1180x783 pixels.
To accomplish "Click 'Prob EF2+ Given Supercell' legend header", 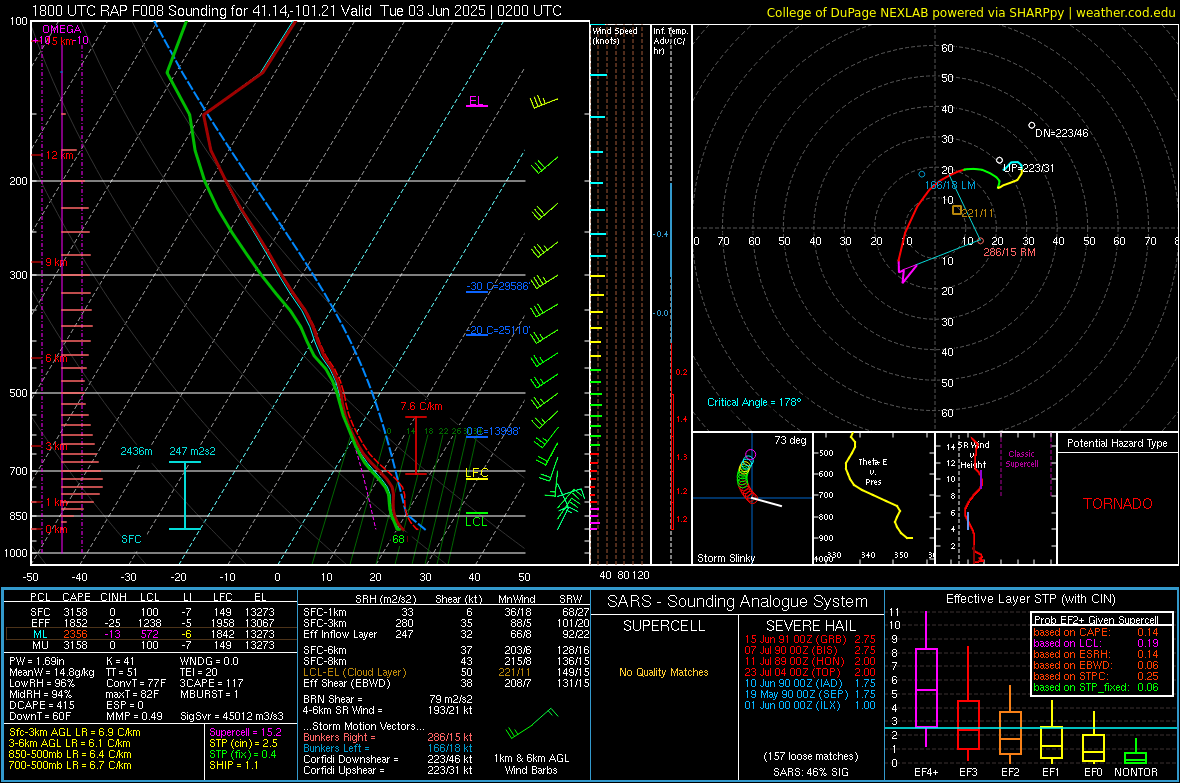I will tap(1096, 620).
